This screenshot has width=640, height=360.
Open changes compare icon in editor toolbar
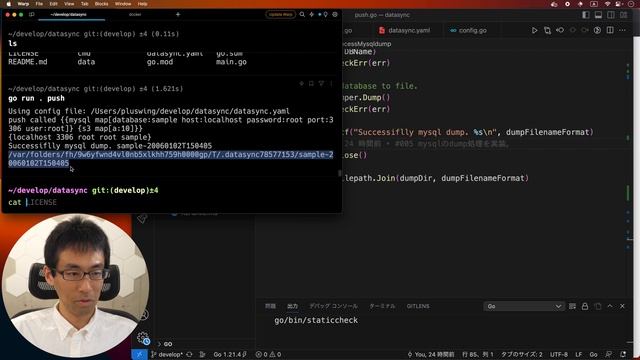click(x=547, y=30)
